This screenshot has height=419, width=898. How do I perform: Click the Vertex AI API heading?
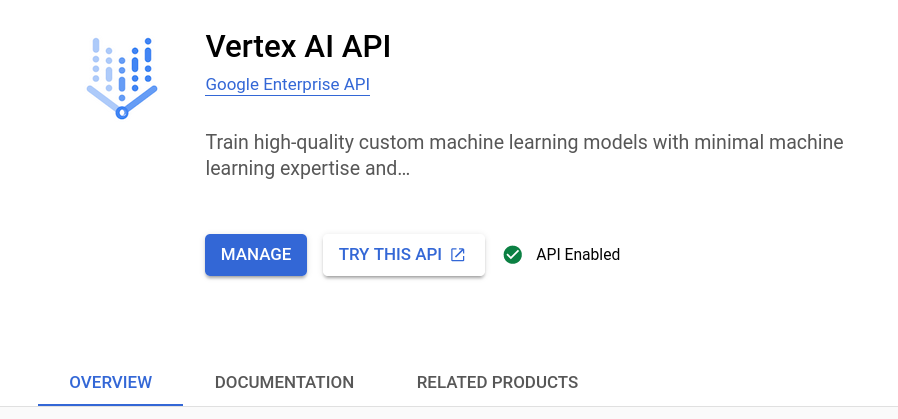tap(298, 46)
